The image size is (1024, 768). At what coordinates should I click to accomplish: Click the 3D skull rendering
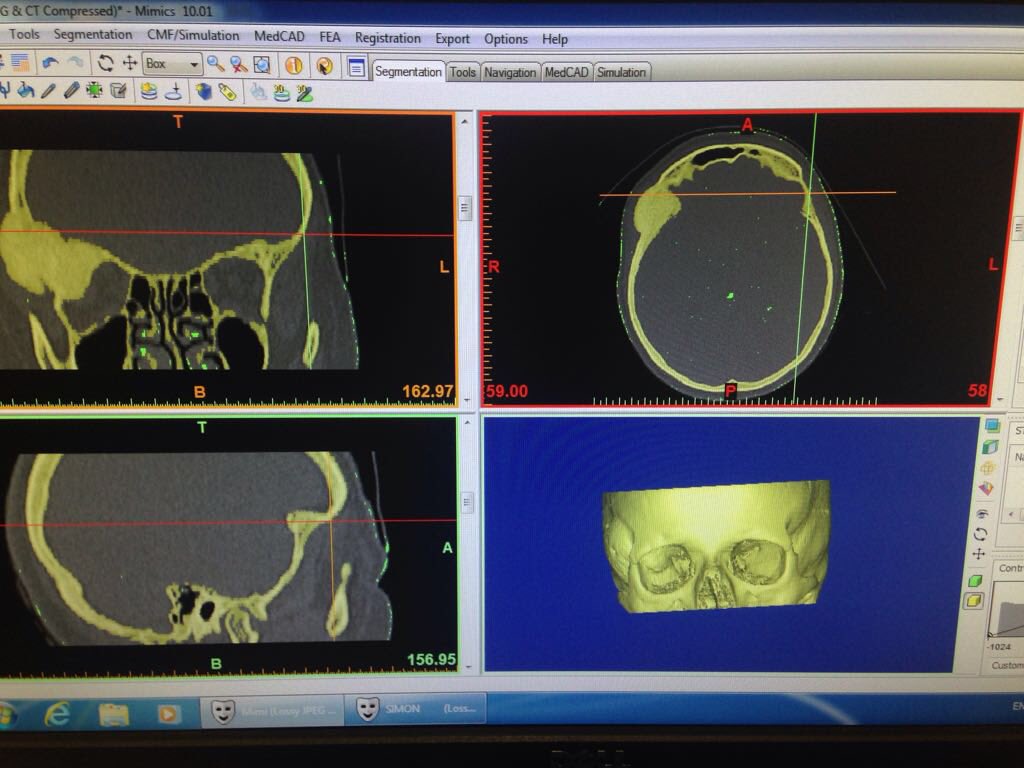[716, 545]
